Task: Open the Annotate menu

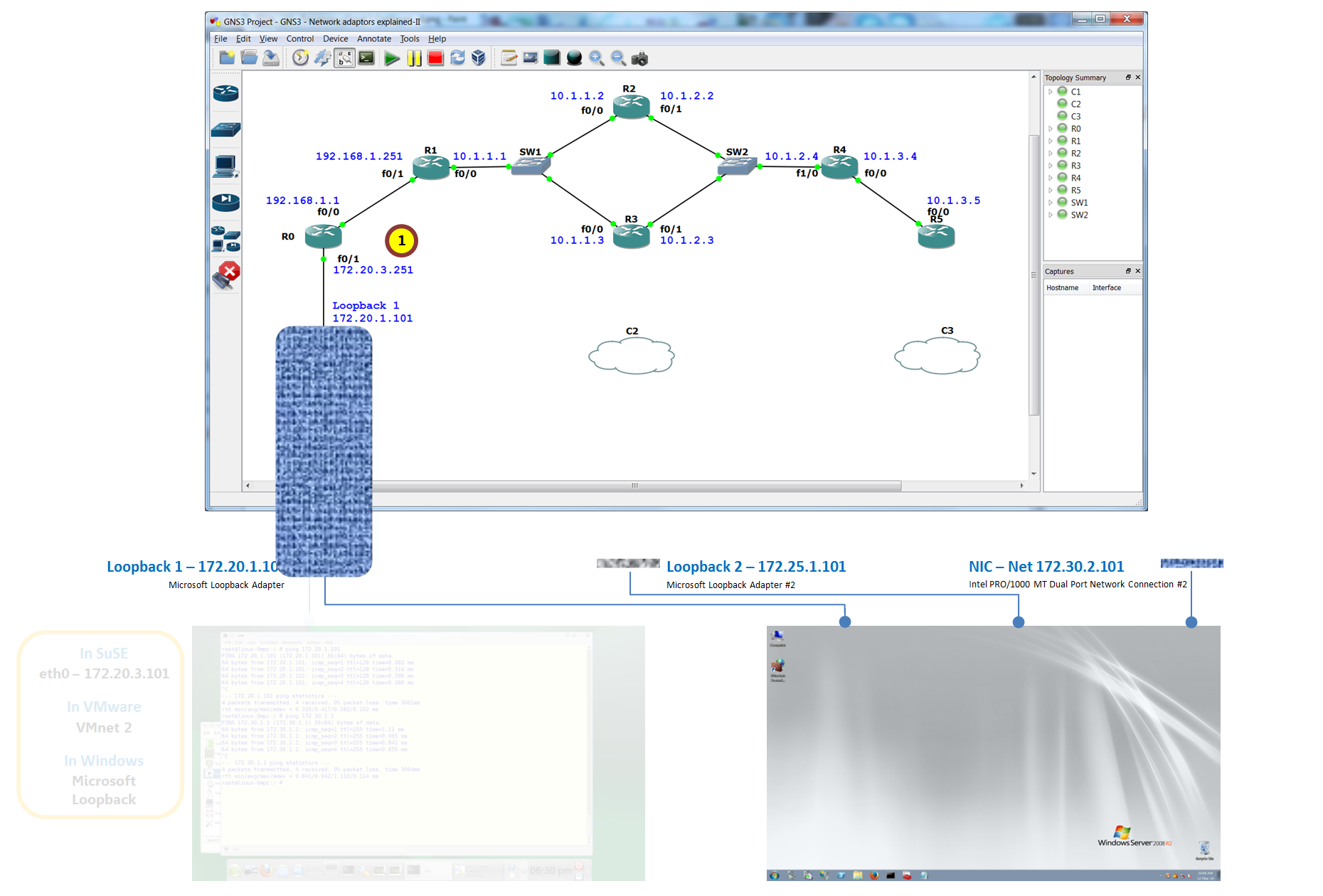Action: 373,39
